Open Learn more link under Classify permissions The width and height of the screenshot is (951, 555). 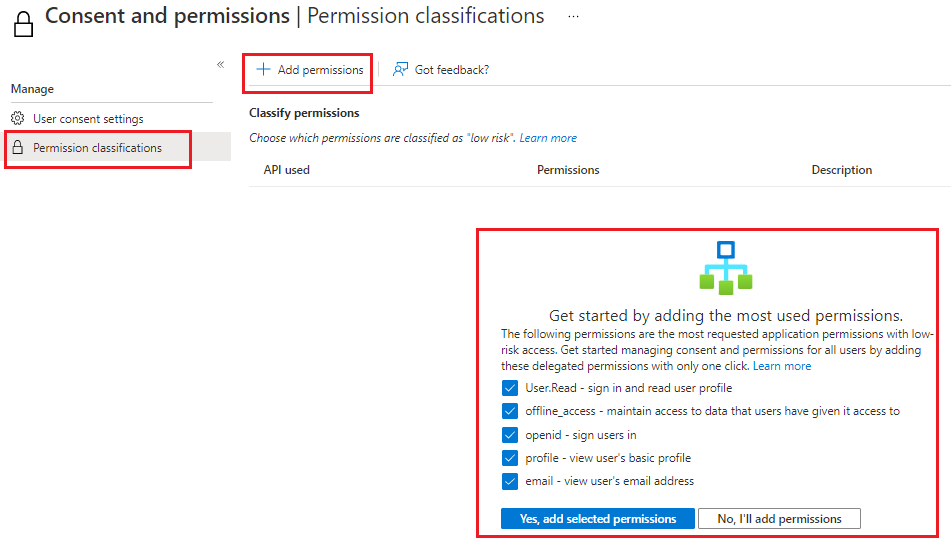[x=548, y=138]
